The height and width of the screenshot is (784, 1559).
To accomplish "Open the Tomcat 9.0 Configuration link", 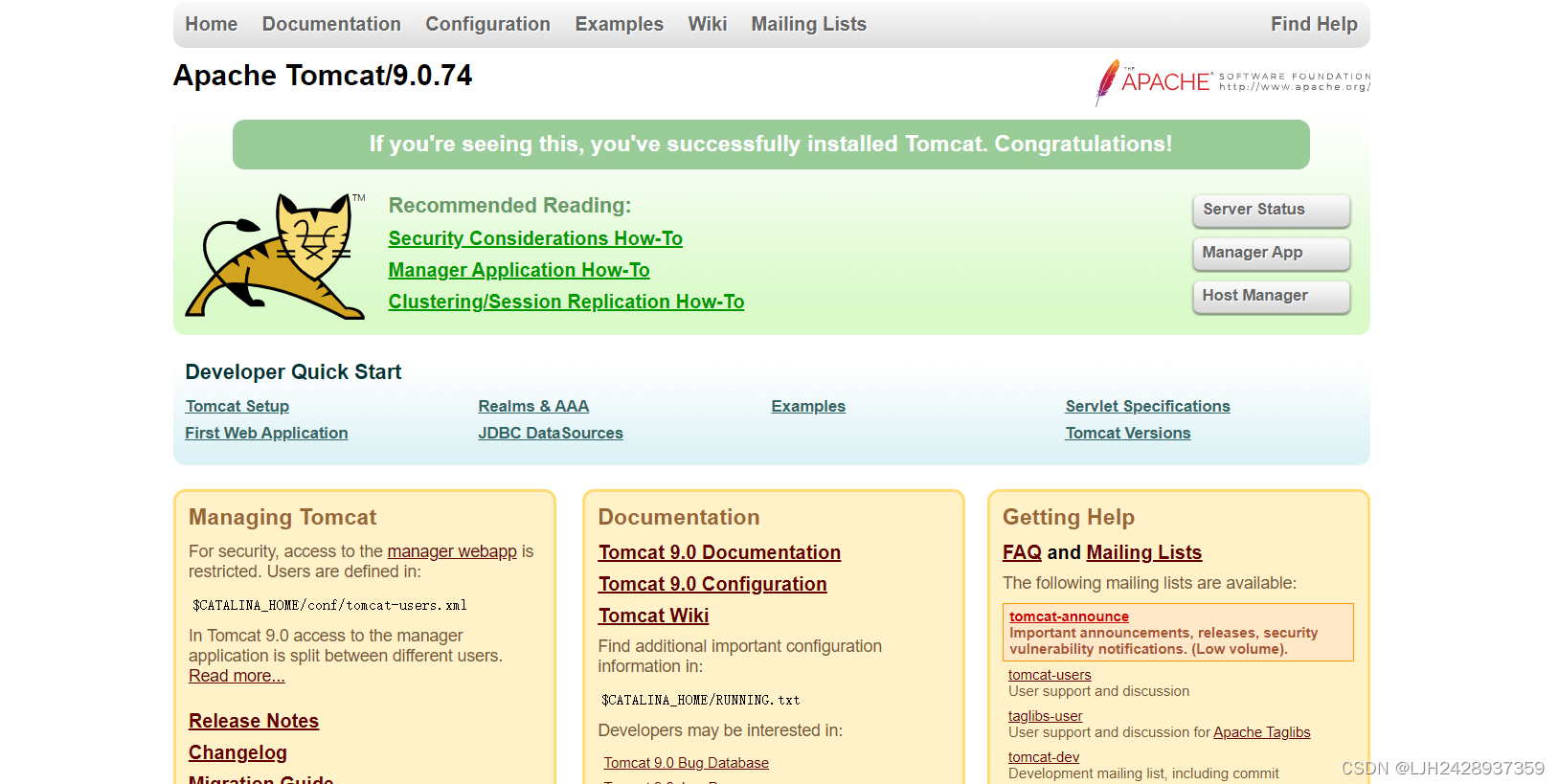I will [712, 584].
